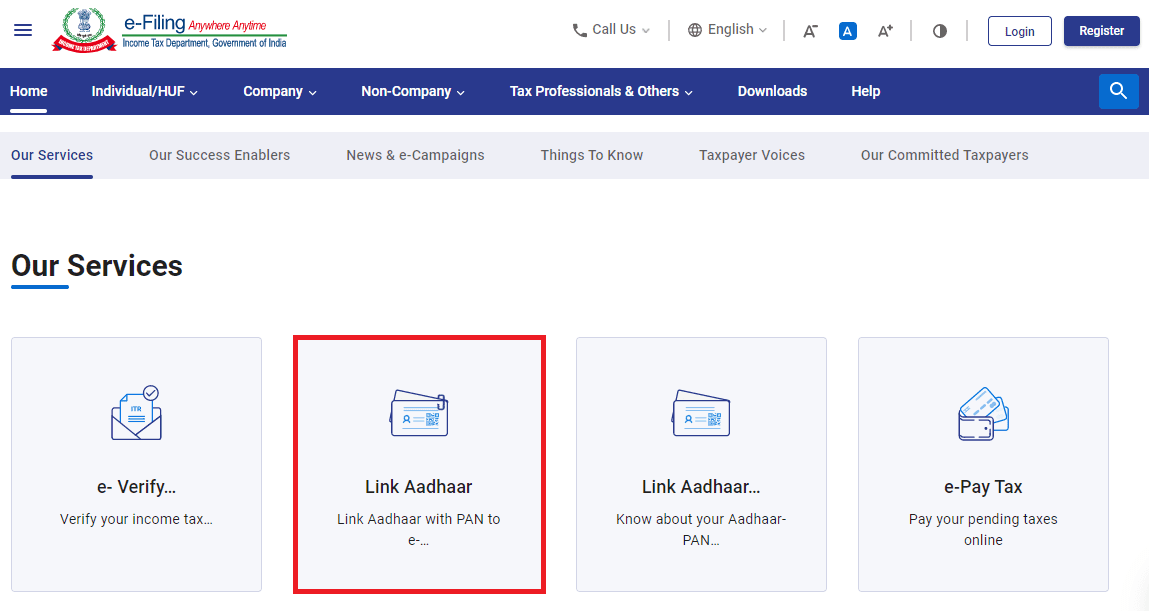Open the Help menu item
Image resolution: width=1149 pixels, height=611 pixels.
865,92
